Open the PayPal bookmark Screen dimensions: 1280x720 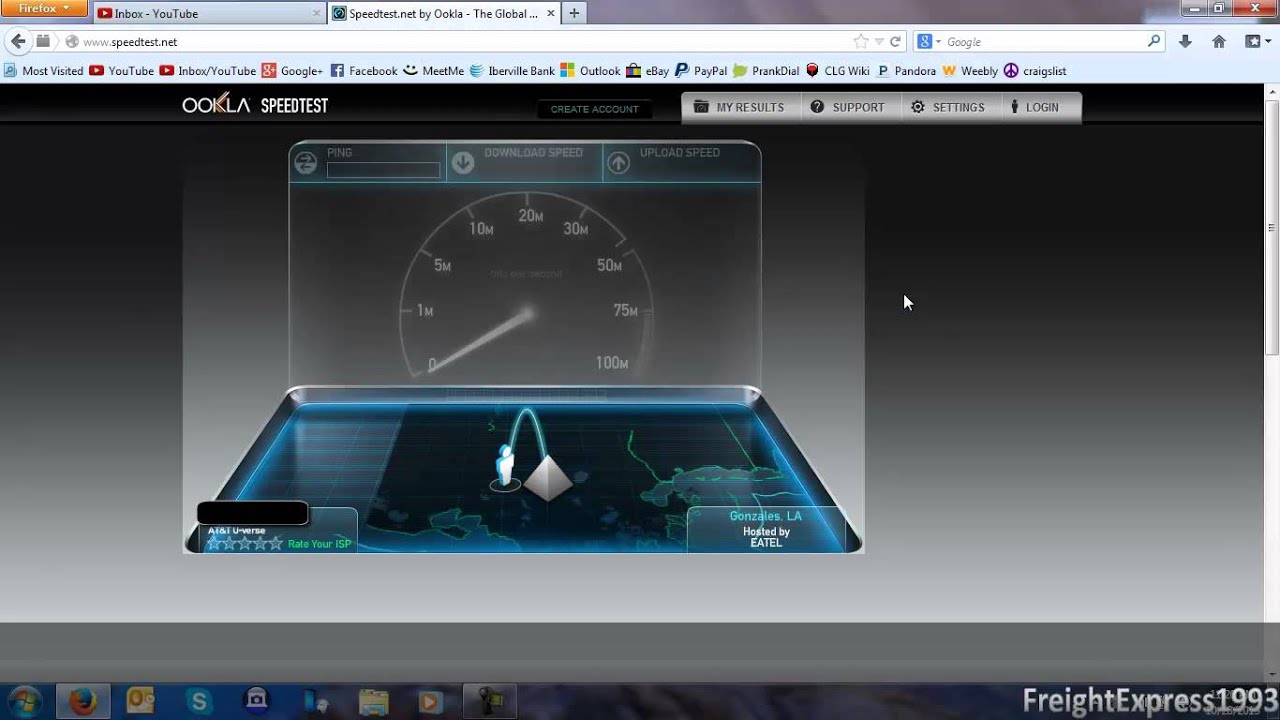click(x=701, y=71)
